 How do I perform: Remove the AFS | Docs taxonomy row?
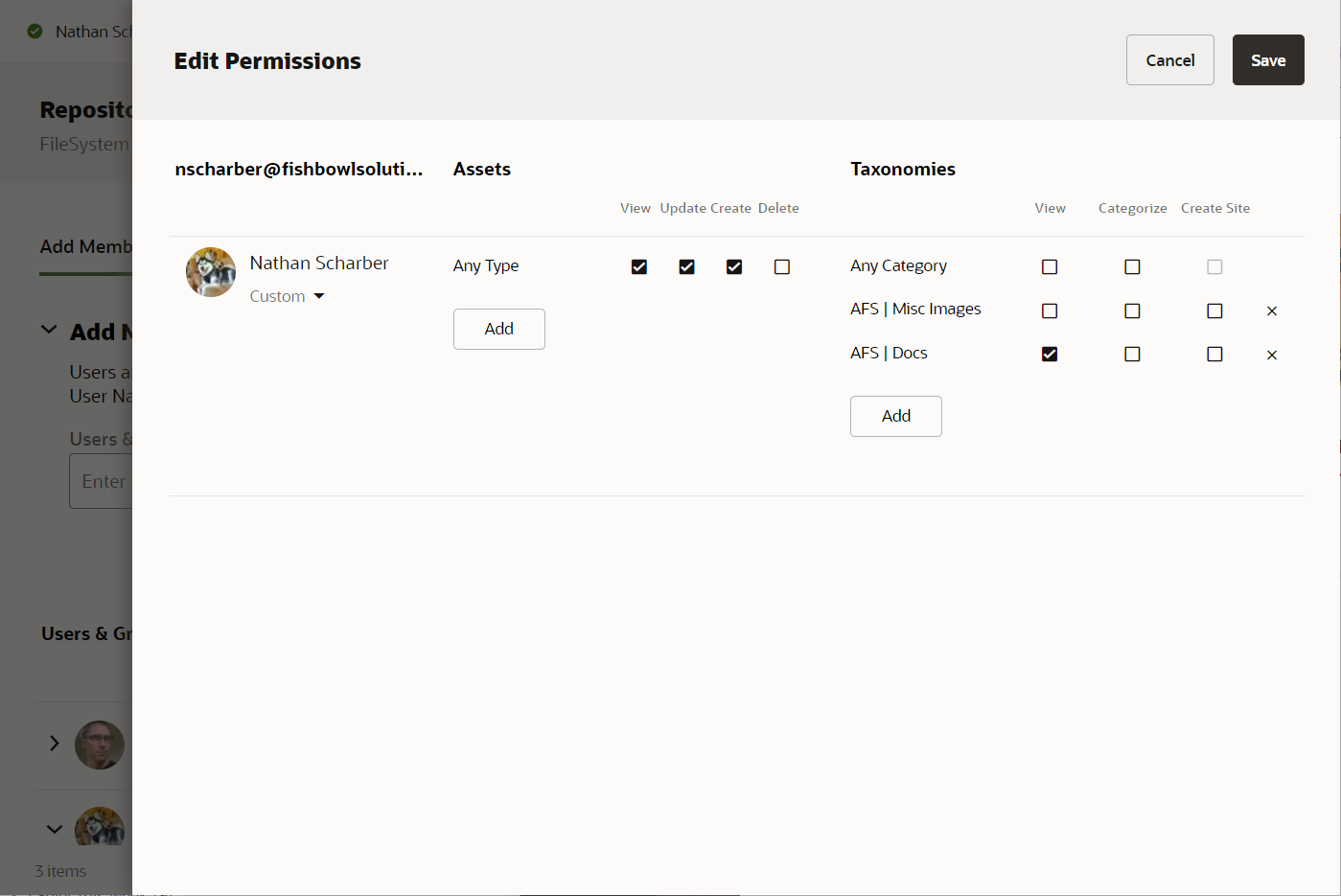1272,356
